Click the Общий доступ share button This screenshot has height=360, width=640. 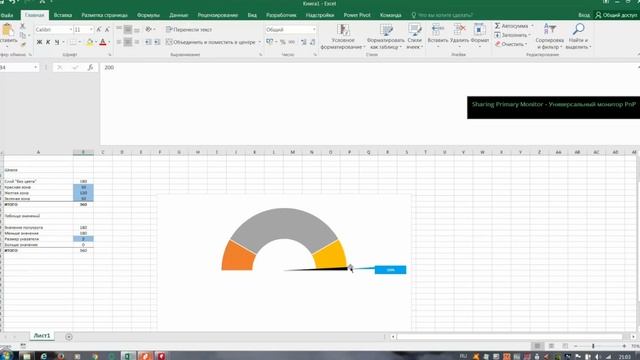click(616, 15)
